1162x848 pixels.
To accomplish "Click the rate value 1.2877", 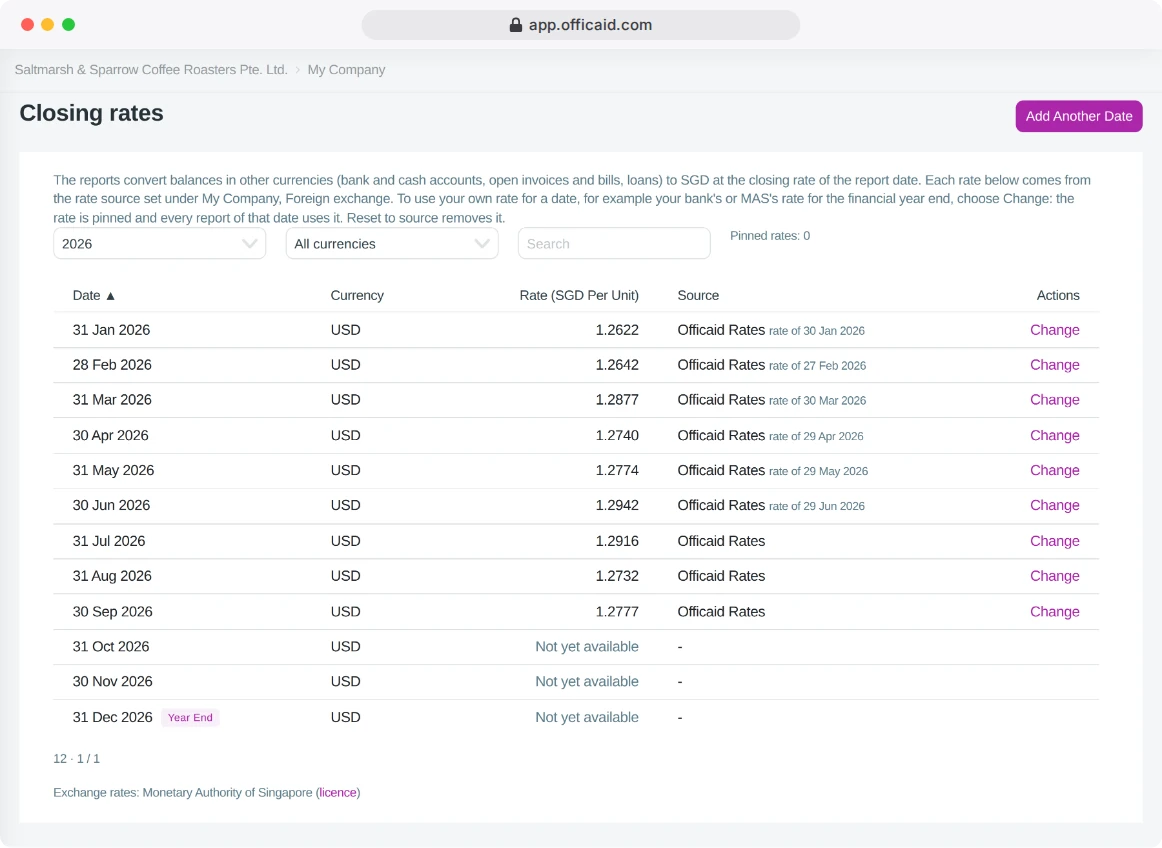I will coord(617,400).
